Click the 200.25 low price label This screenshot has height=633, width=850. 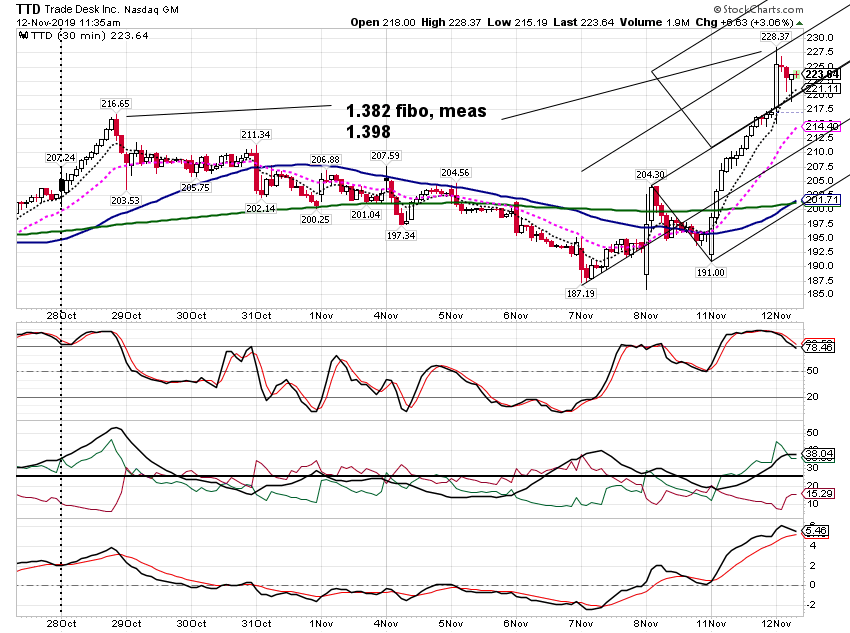click(x=315, y=219)
